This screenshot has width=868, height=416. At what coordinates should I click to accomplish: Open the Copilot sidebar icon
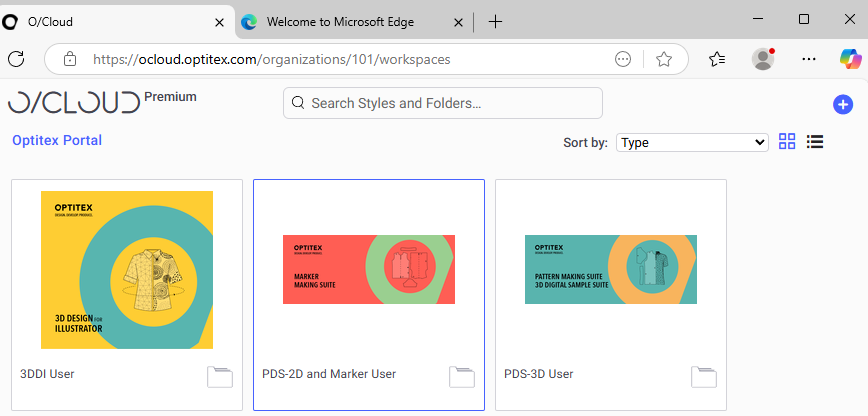(851, 59)
